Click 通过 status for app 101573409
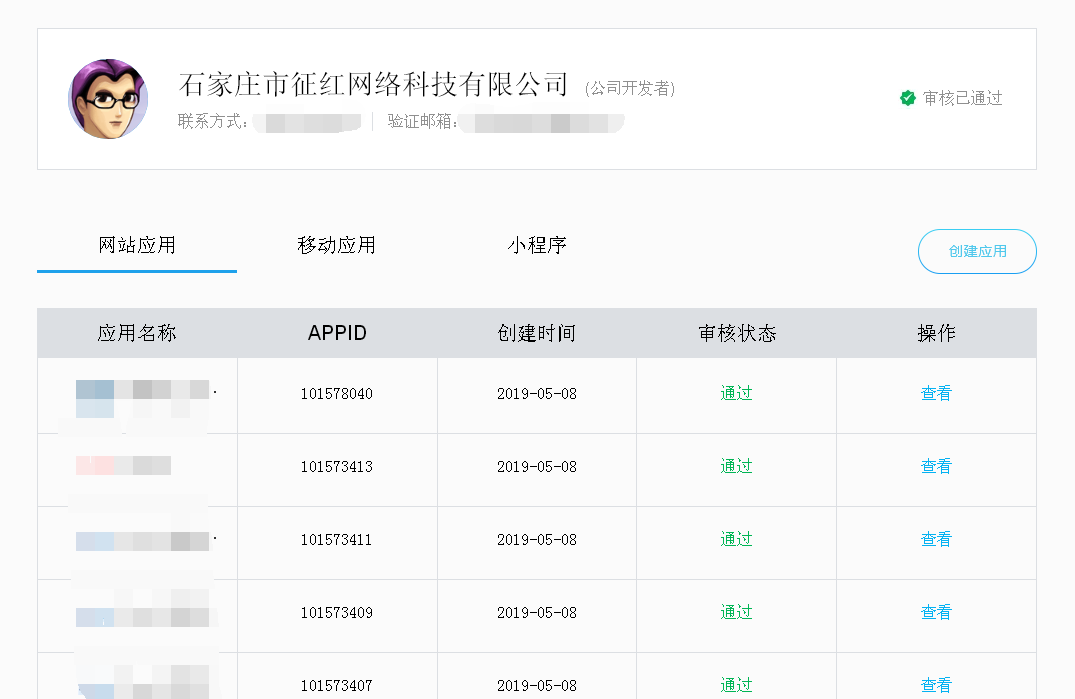This screenshot has height=699, width=1075. (x=736, y=612)
